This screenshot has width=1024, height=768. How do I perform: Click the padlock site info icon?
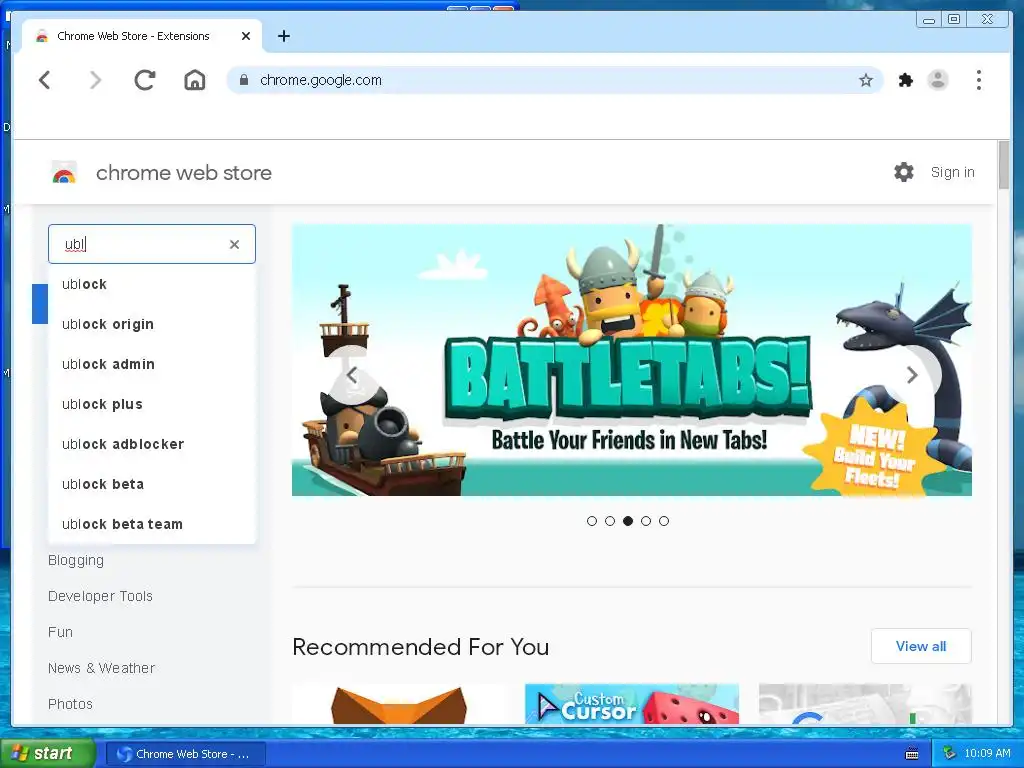point(244,80)
